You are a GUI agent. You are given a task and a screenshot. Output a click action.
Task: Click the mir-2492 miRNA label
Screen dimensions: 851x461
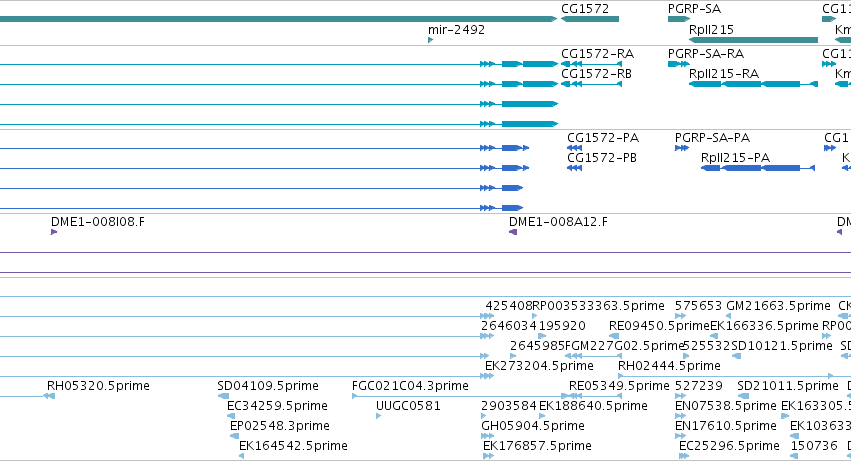456,30
